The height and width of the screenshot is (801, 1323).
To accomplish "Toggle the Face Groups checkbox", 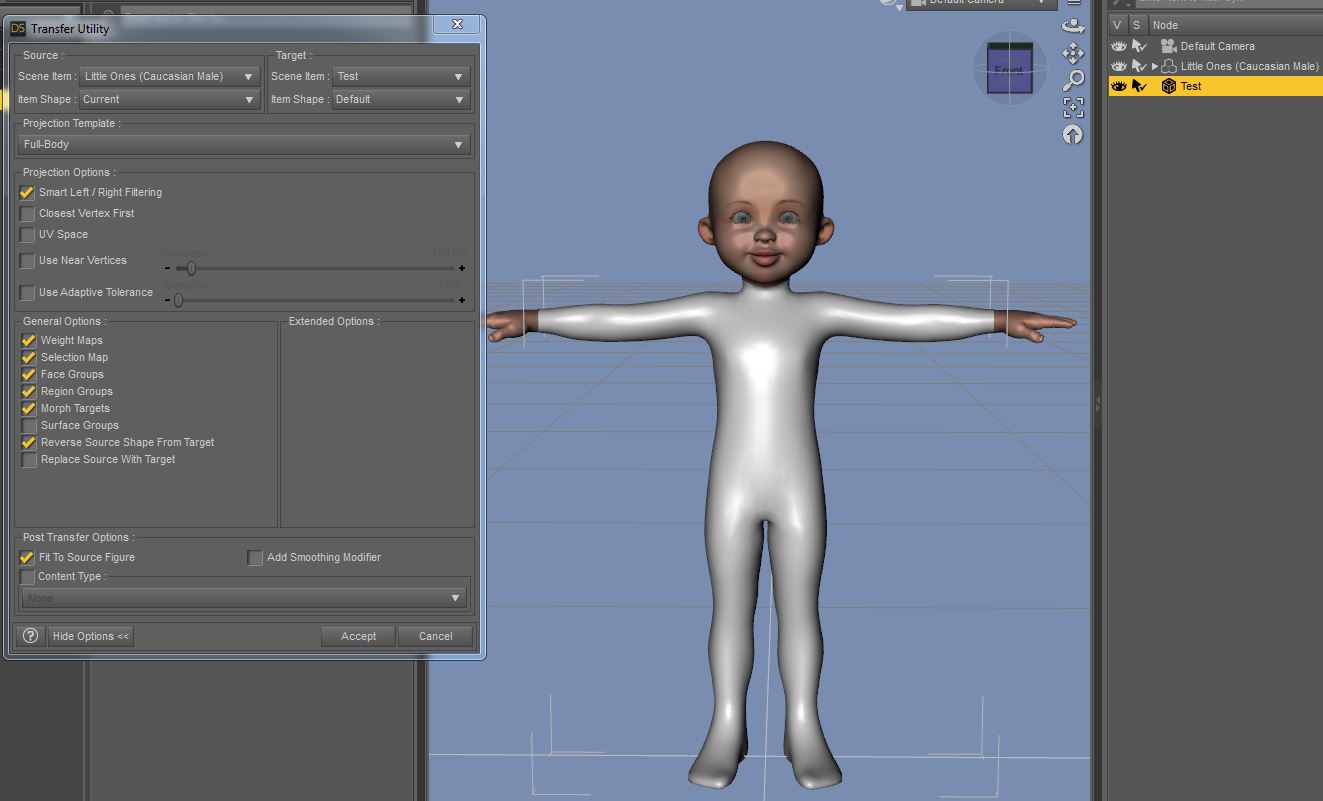I will 29,374.
